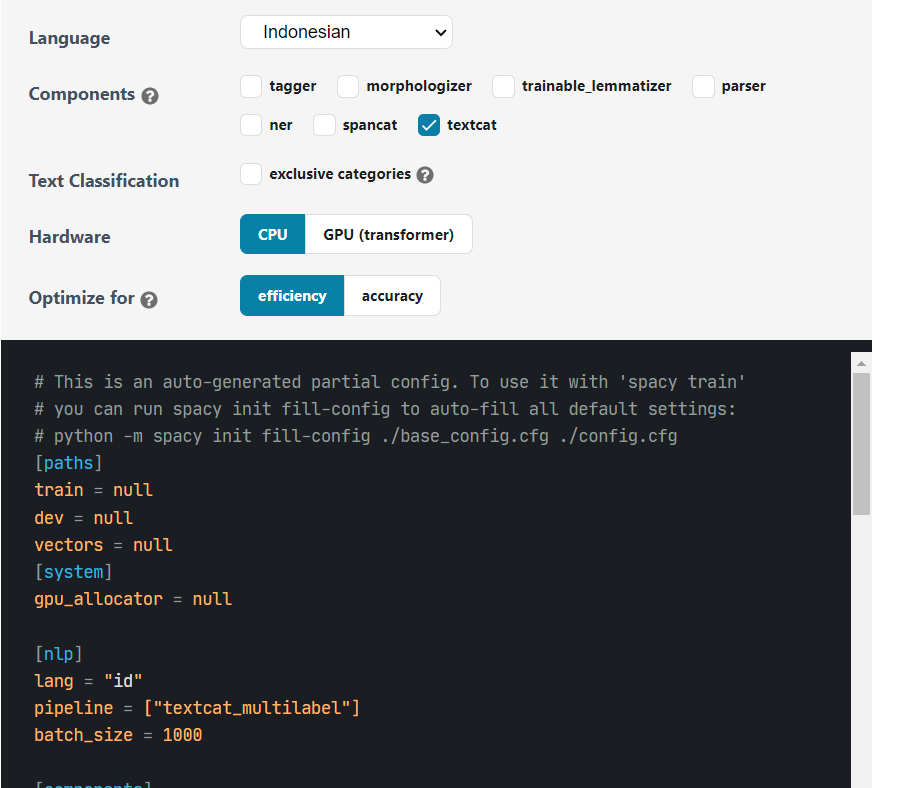Click the [paths] section header in config
Viewport: 910px width, 788px height.
(68, 463)
